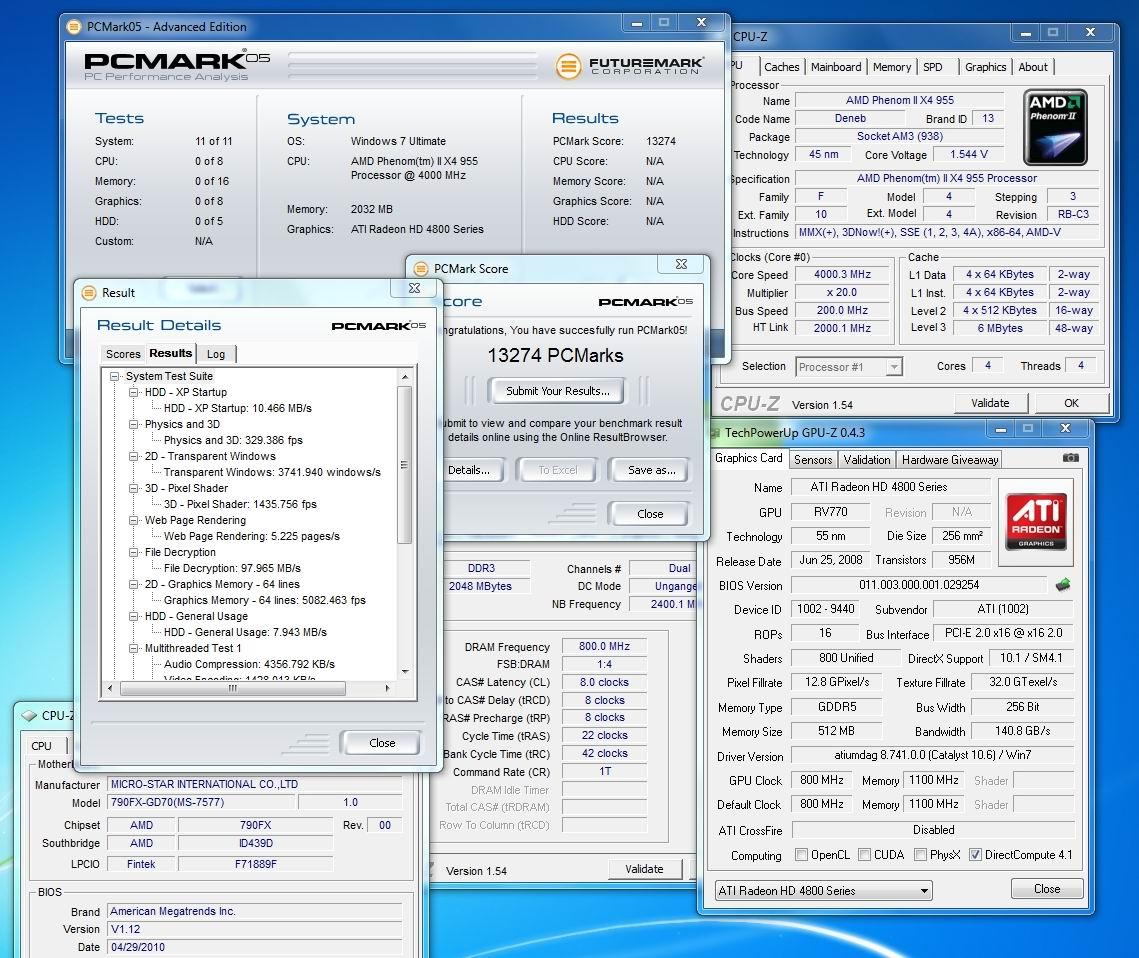Open the Validation tab in GPU-Z

pos(867,460)
